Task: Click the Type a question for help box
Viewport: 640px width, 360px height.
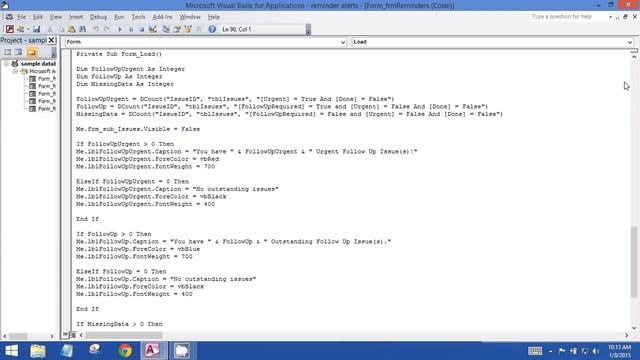Action: (567, 17)
